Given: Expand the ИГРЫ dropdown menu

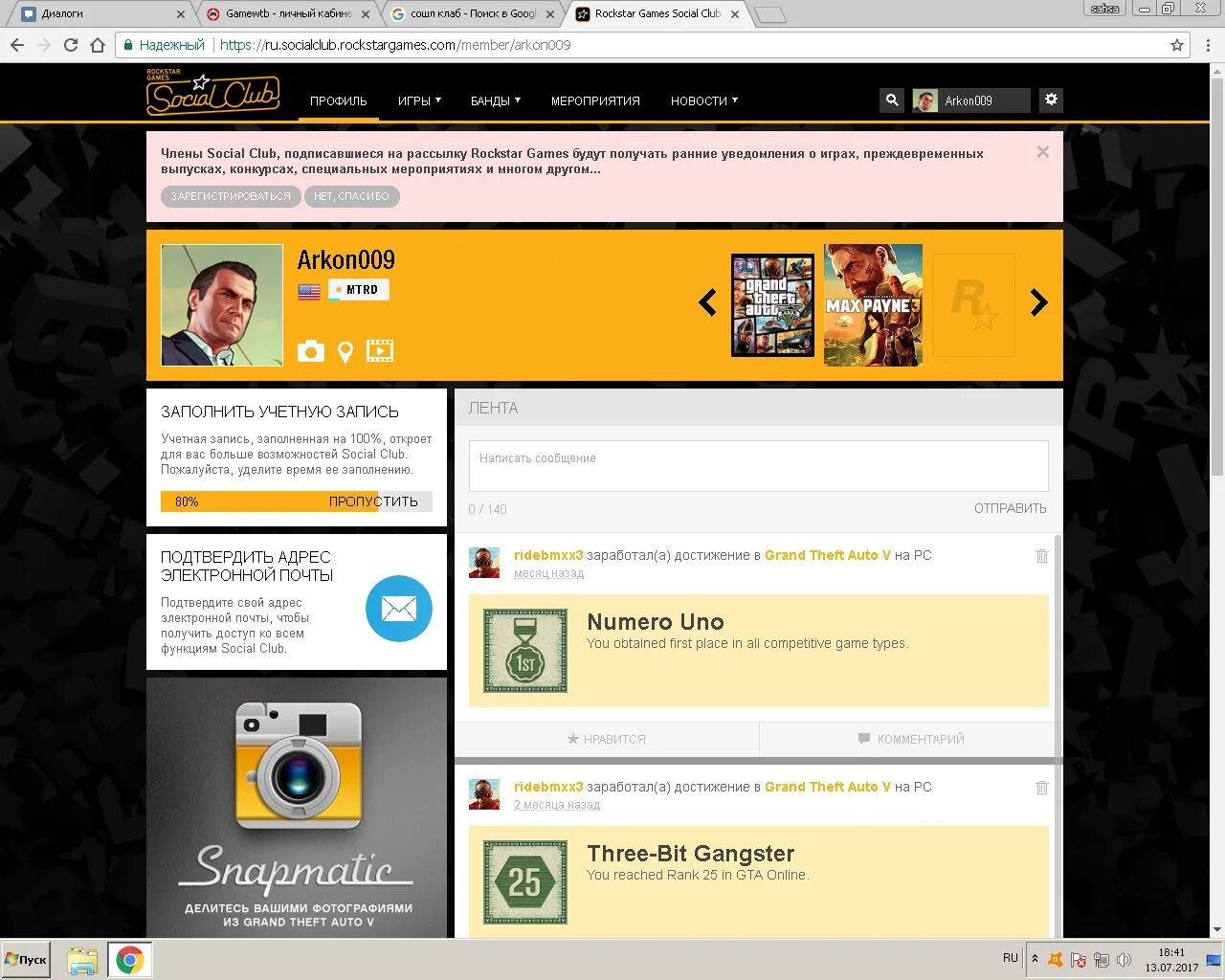Looking at the screenshot, I should (419, 100).
